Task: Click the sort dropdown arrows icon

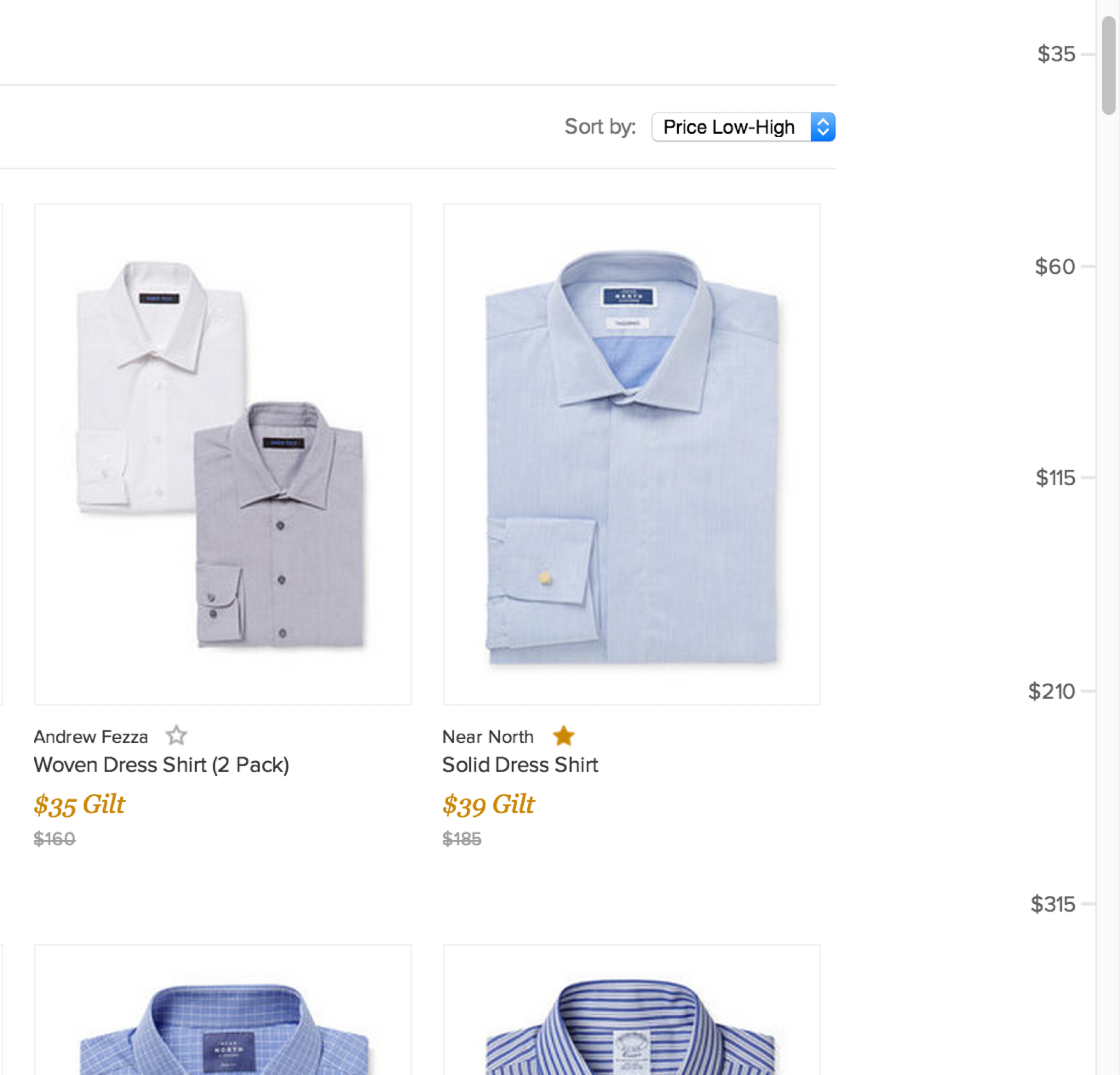Action: [823, 127]
